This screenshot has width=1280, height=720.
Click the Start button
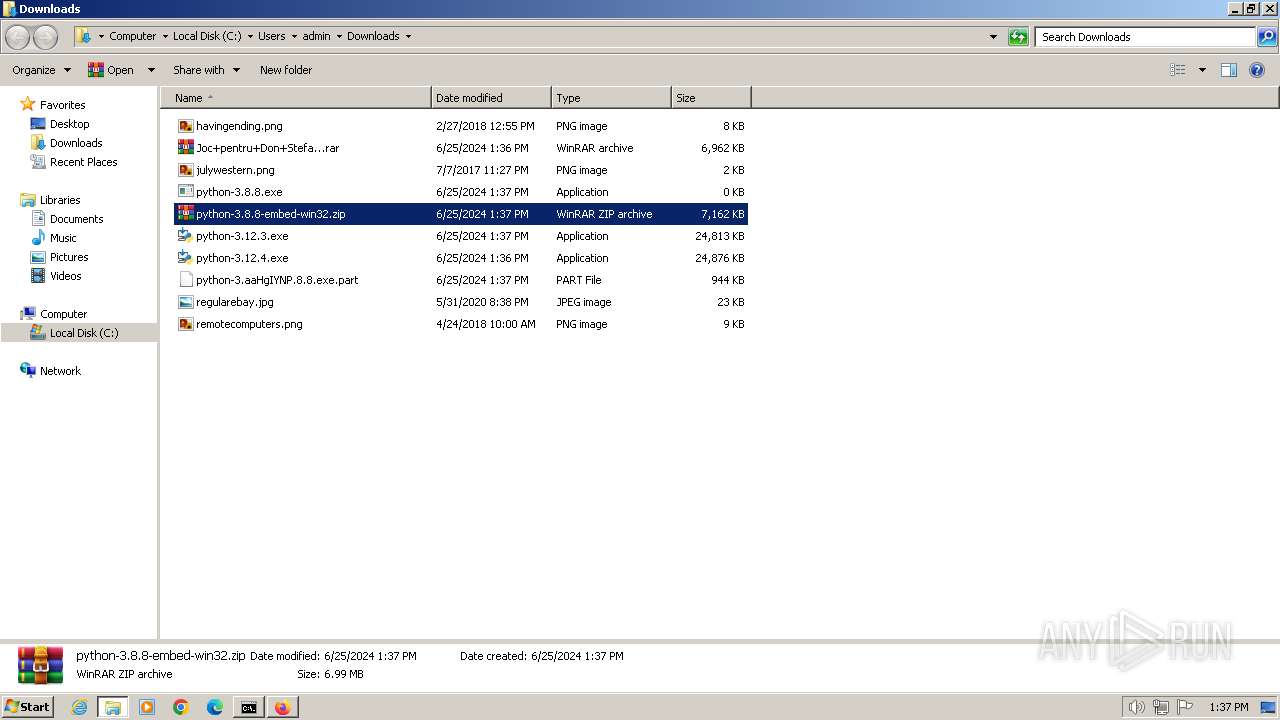tap(28, 707)
